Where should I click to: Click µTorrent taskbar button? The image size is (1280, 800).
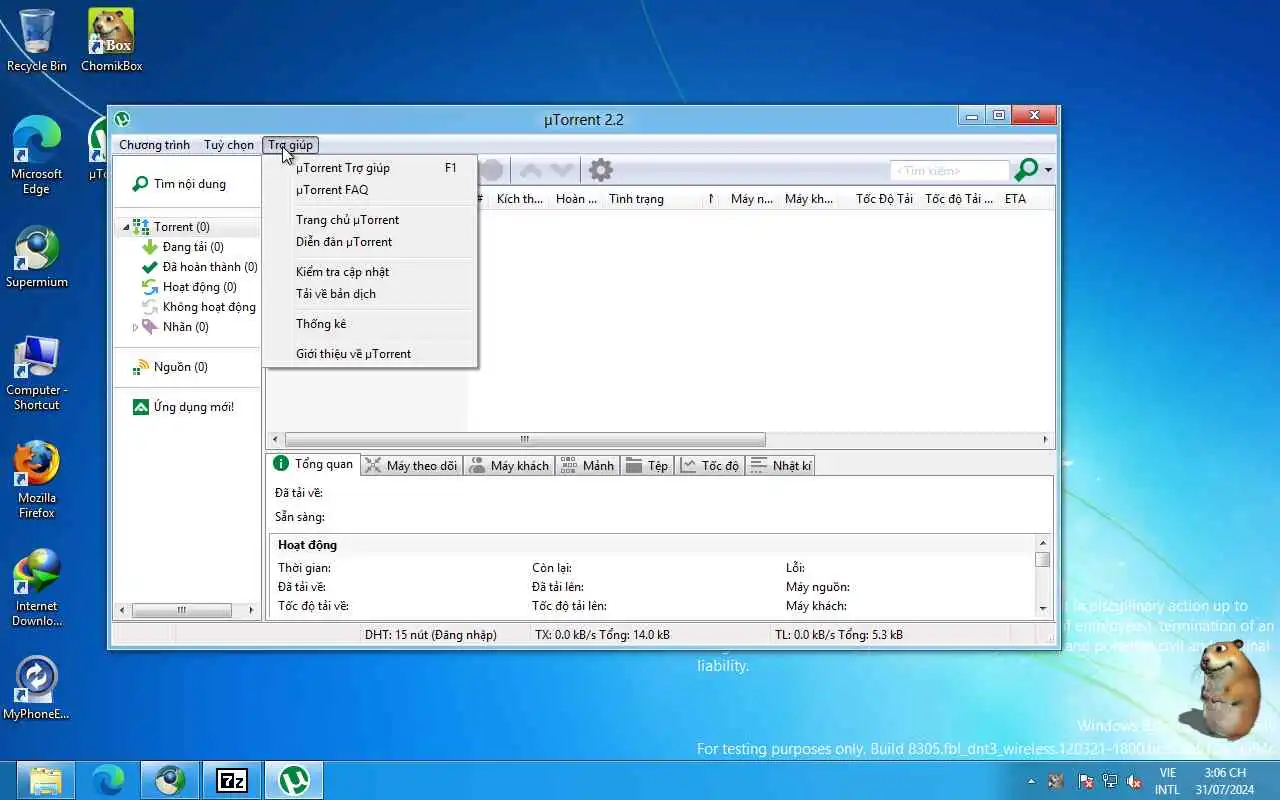pyautogui.click(x=294, y=780)
